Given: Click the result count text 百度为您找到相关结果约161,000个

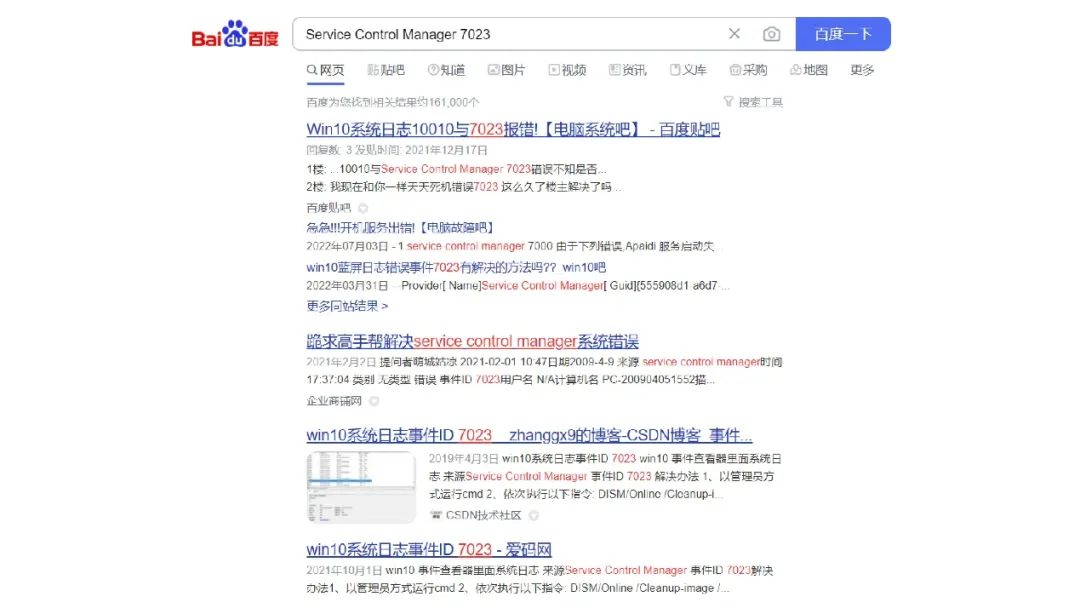Looking at the screenshot, I should [x=393, y=102].
